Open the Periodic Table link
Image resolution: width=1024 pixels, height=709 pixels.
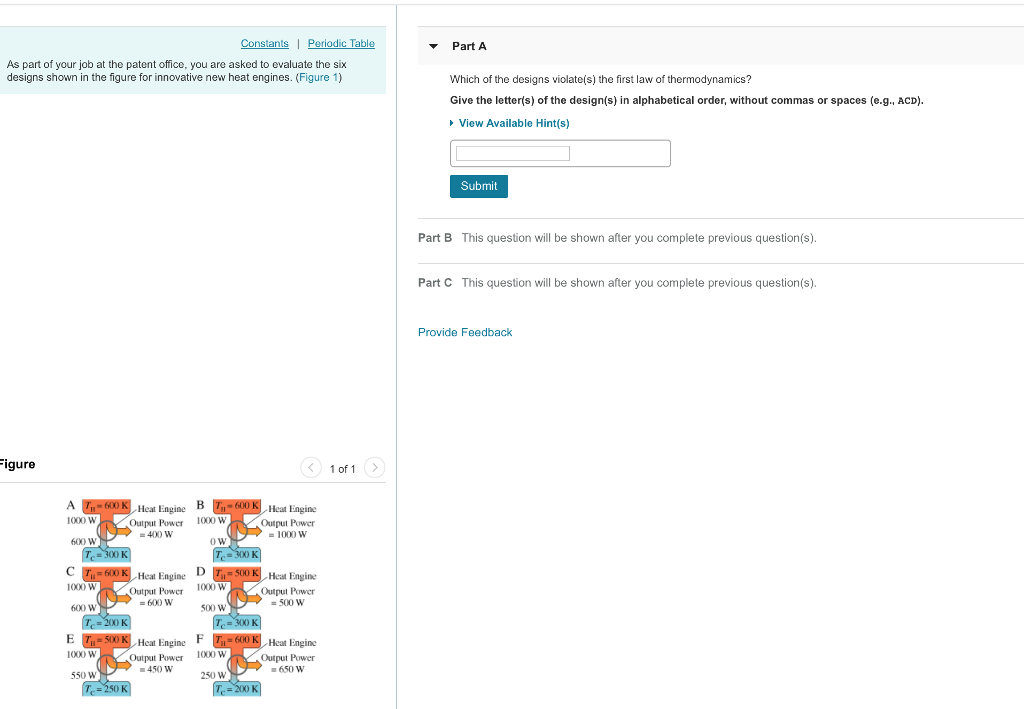341,43
